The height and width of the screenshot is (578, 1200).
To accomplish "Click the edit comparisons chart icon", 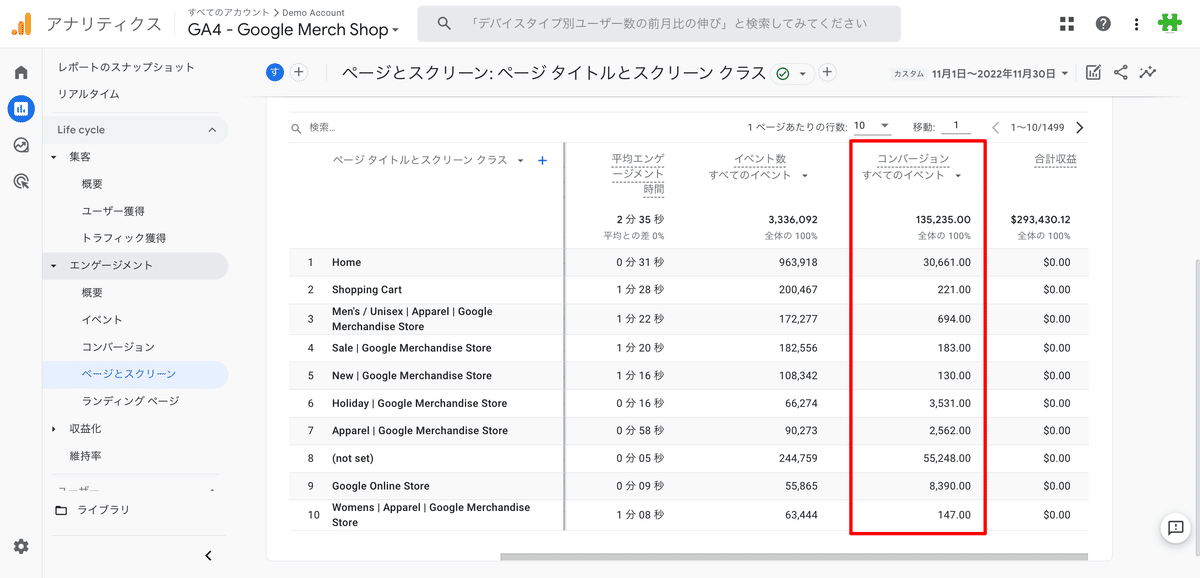I will (x=1094, y=72).
